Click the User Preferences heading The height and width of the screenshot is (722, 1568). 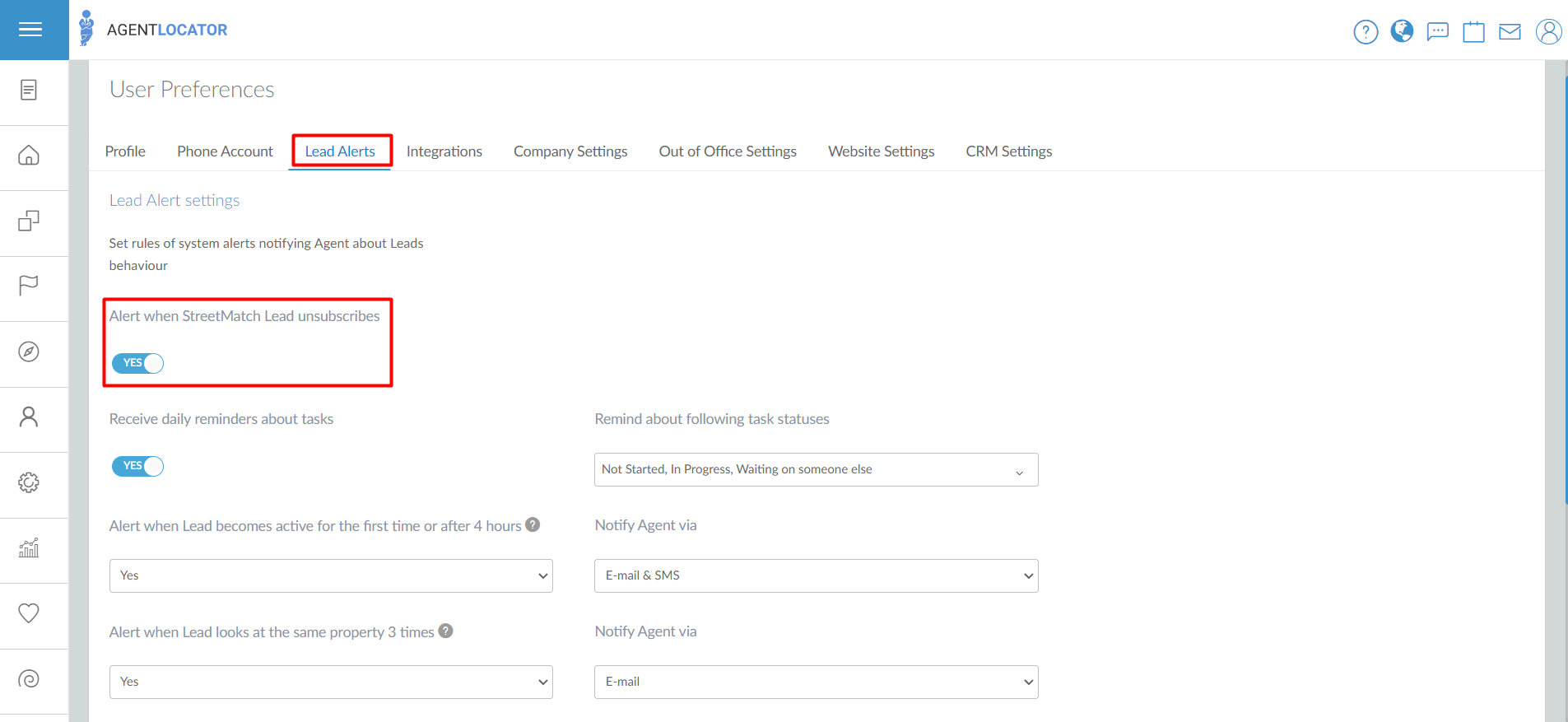coord(192,89)
